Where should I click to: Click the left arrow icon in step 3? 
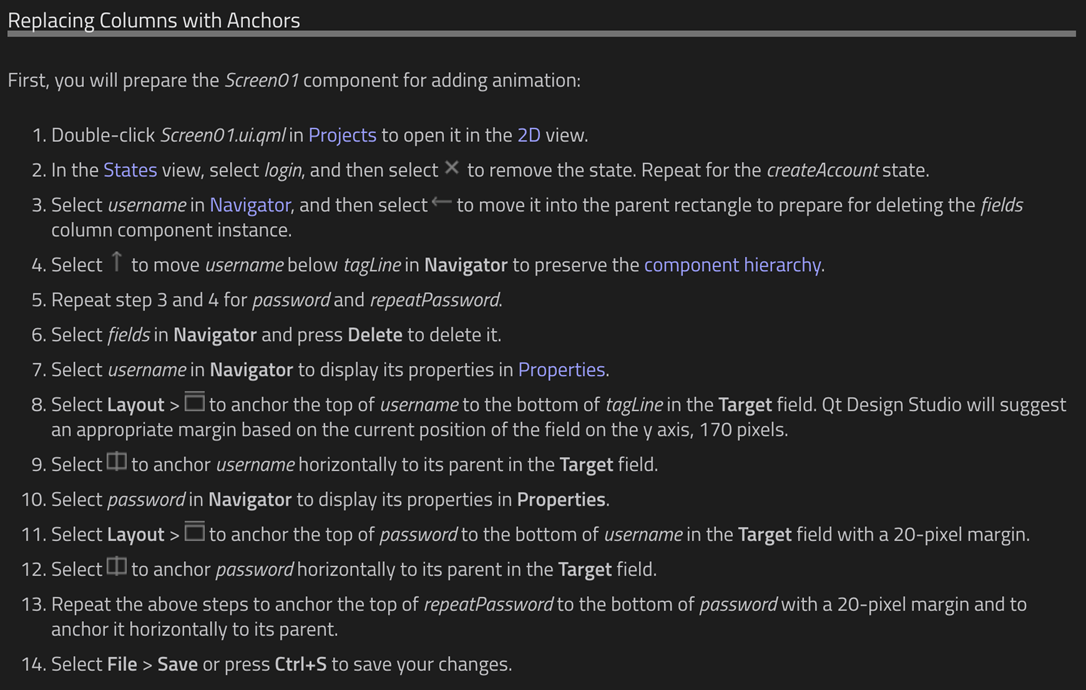[x=441, y=202]
